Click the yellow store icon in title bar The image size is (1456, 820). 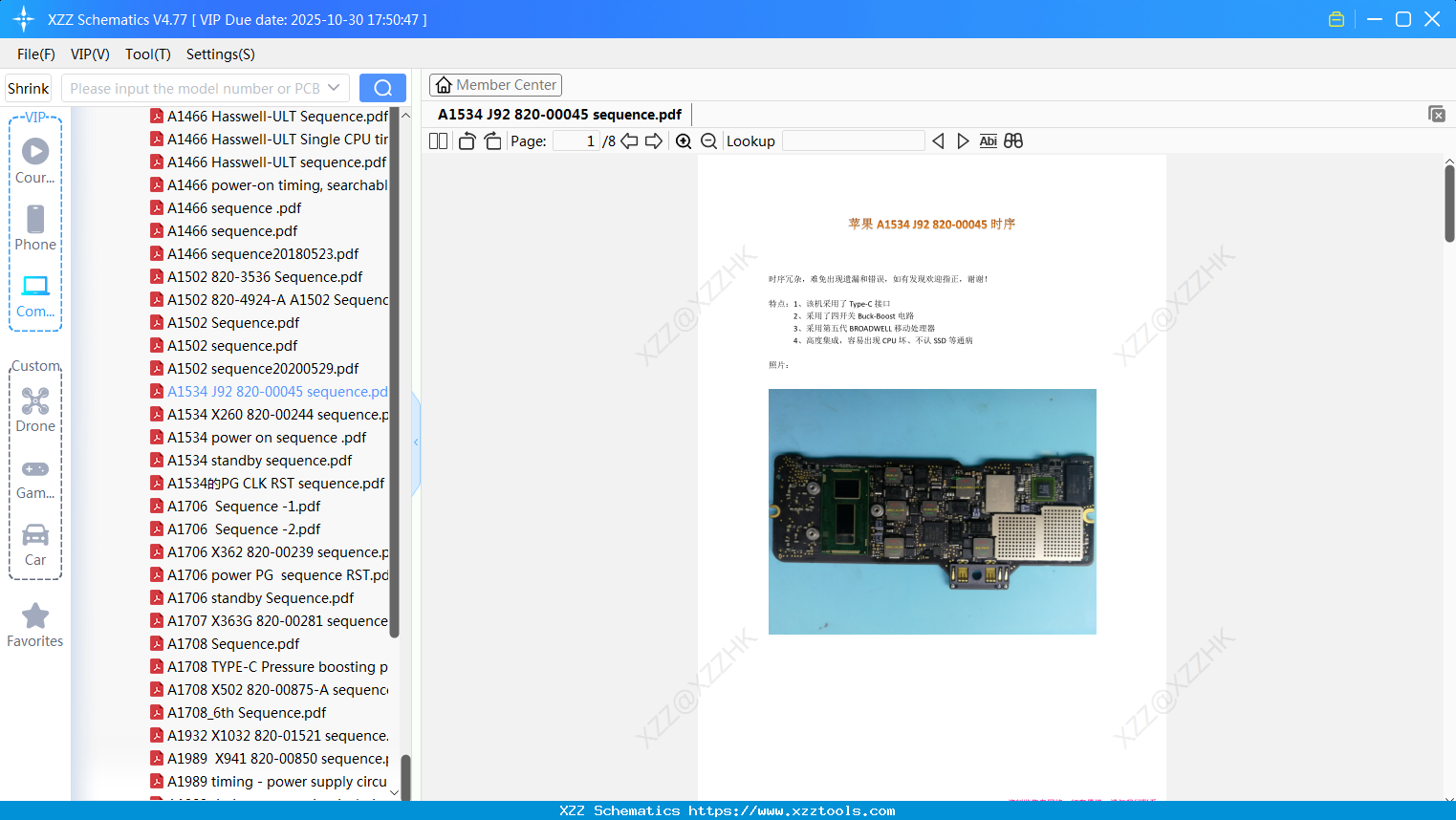tap(1336, 19)
